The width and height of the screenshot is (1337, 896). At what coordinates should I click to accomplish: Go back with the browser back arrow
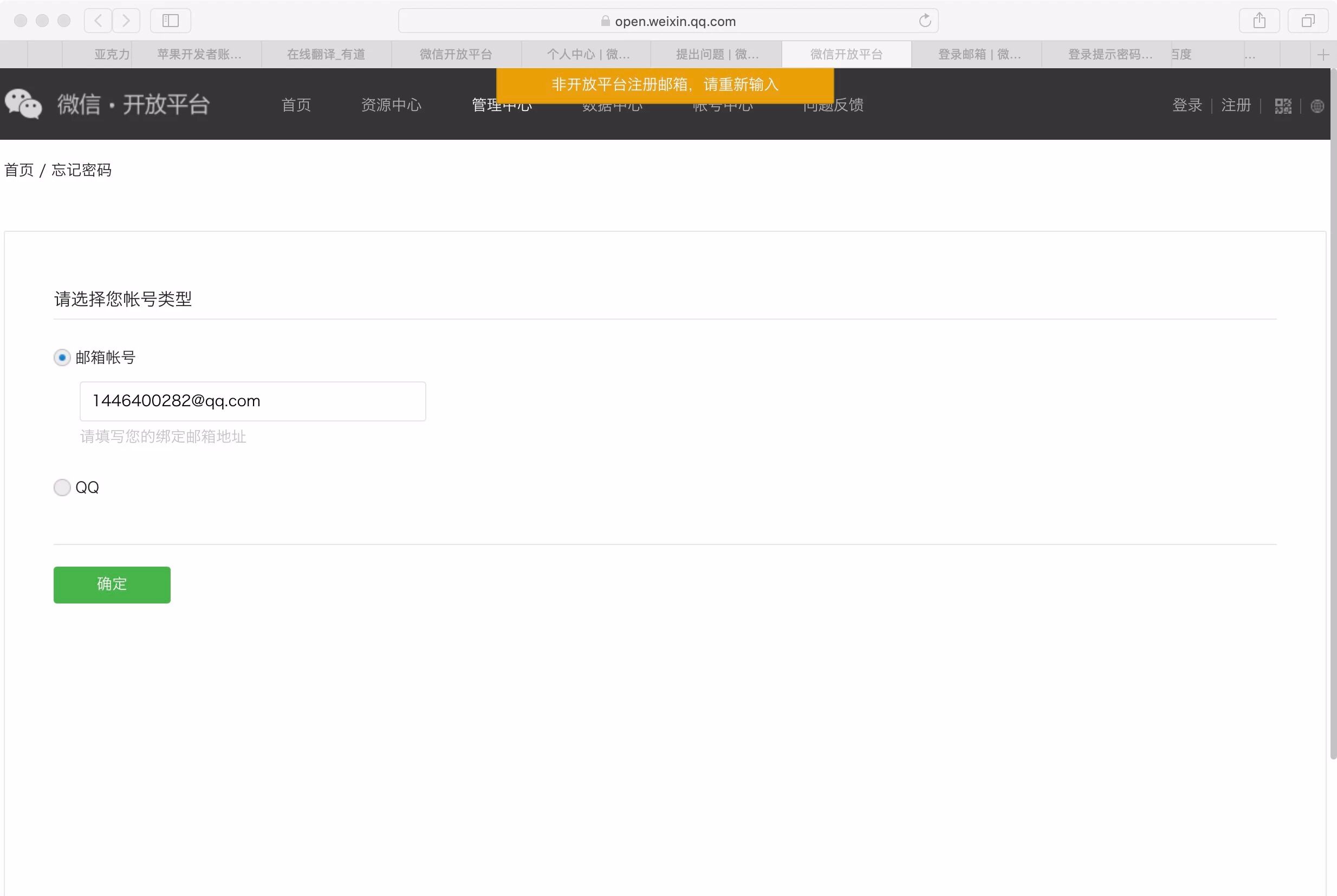click(x=98, y=21)
